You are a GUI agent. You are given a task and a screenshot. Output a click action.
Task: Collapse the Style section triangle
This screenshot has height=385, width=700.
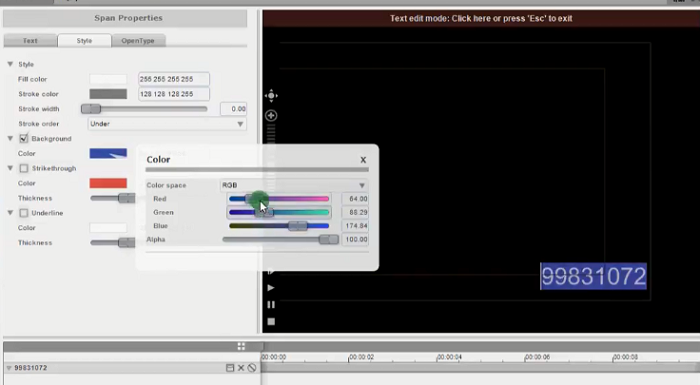(10, 64)
